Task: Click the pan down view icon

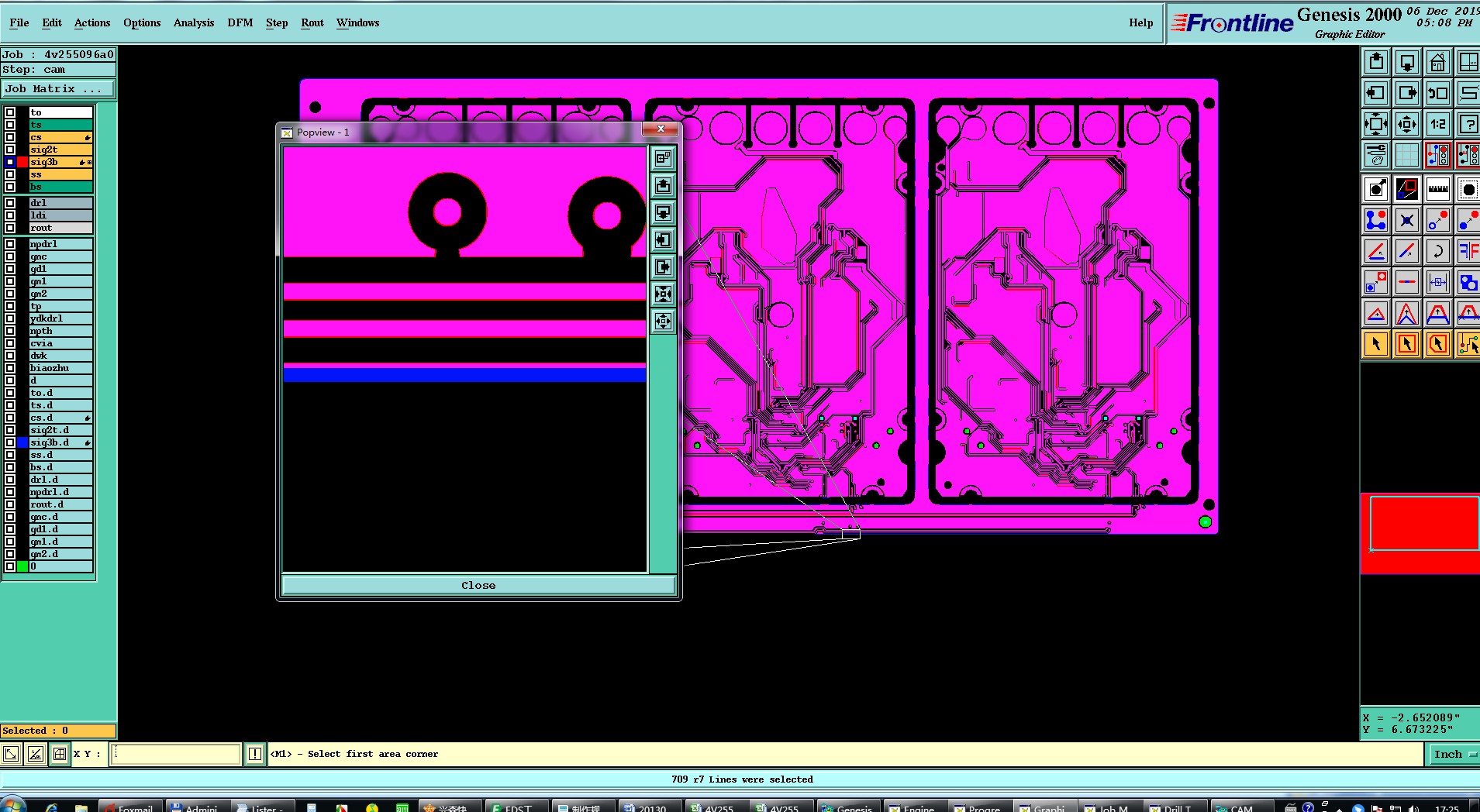Action: click(x=1407, y=62)
